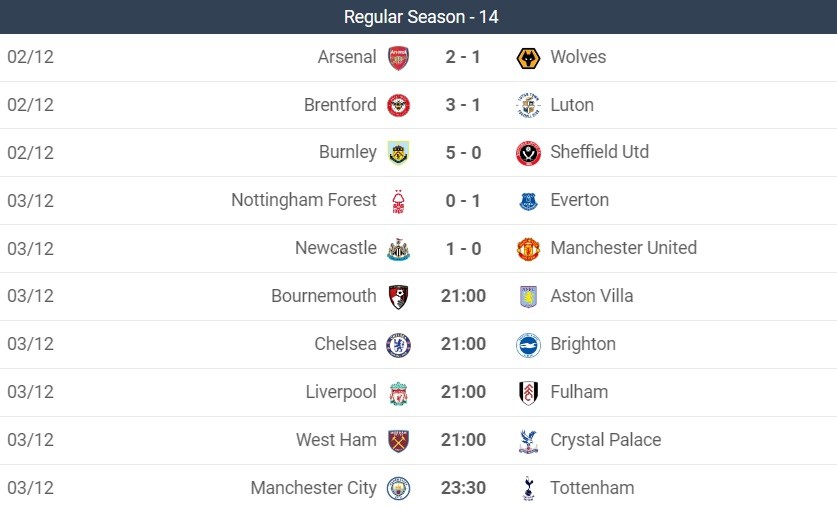Click the Nottingham Forest team name

(x=304, y=200)
